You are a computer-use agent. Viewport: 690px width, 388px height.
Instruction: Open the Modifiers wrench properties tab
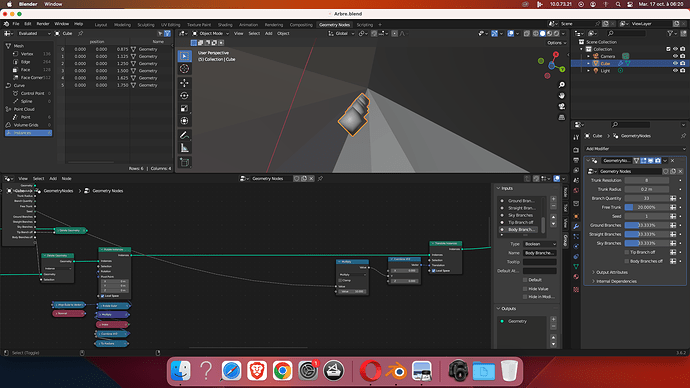[x=576, y=226]
